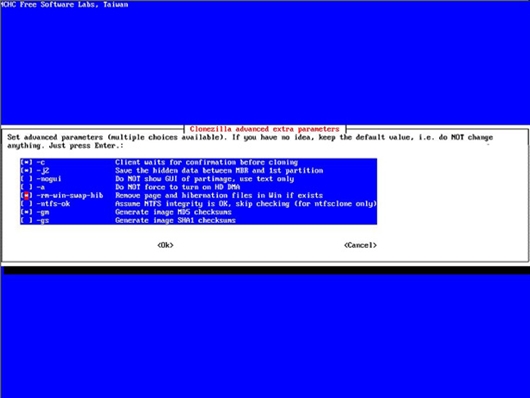The image size is (530, 398).
Task: Enable the -gs SHA1 checksums checkbox
Action: tap(26, 220)
